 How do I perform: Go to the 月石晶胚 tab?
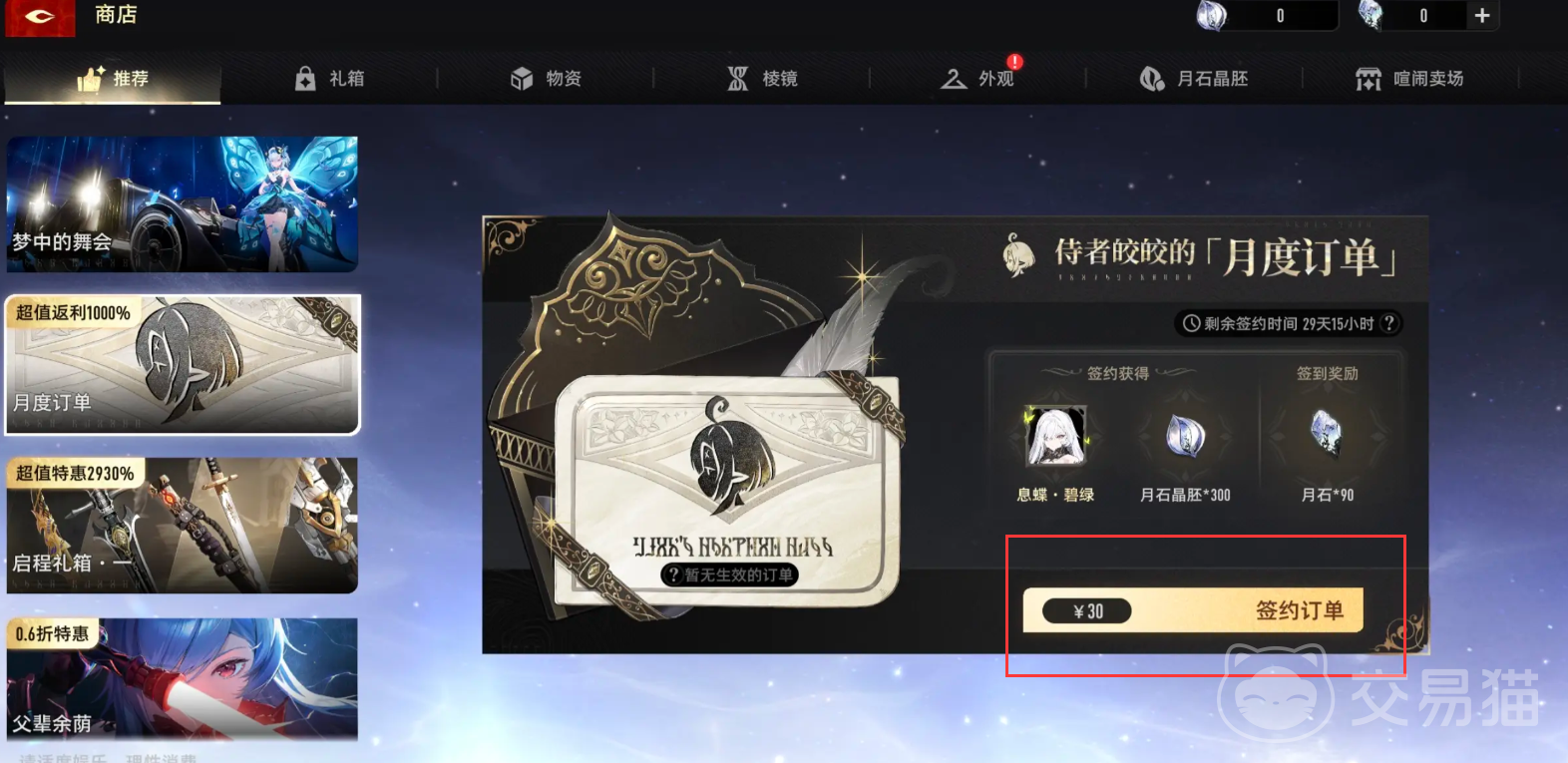click(x=1194, y=79)
